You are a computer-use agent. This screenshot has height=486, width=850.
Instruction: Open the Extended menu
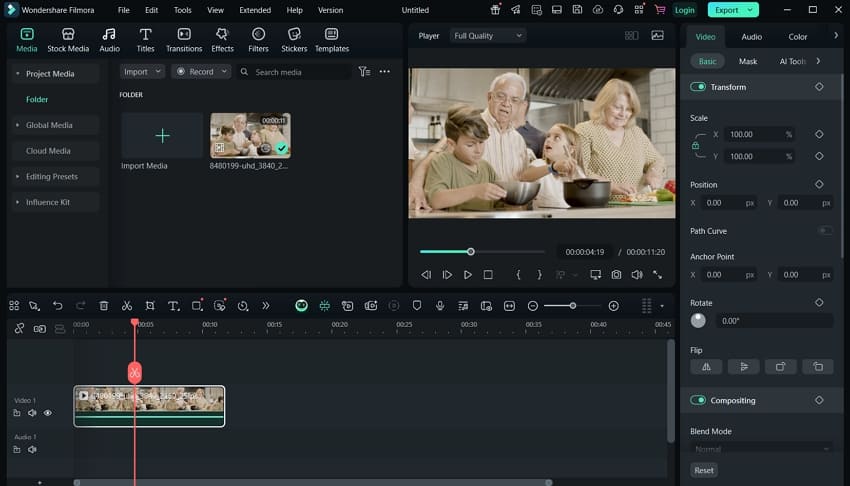tap(255, 10)
